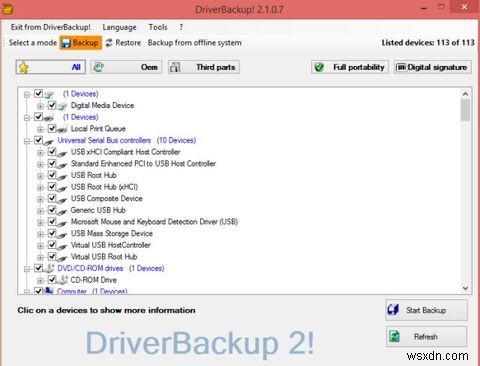Click the device list scrollbar thumb
This screenshot has width=480, height=366.
465,110
